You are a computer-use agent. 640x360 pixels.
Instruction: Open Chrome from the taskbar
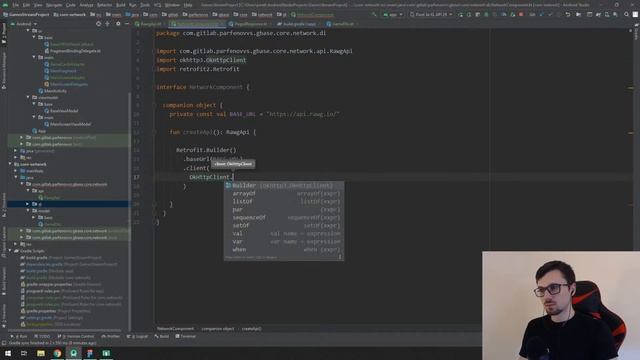coord(57,353)
